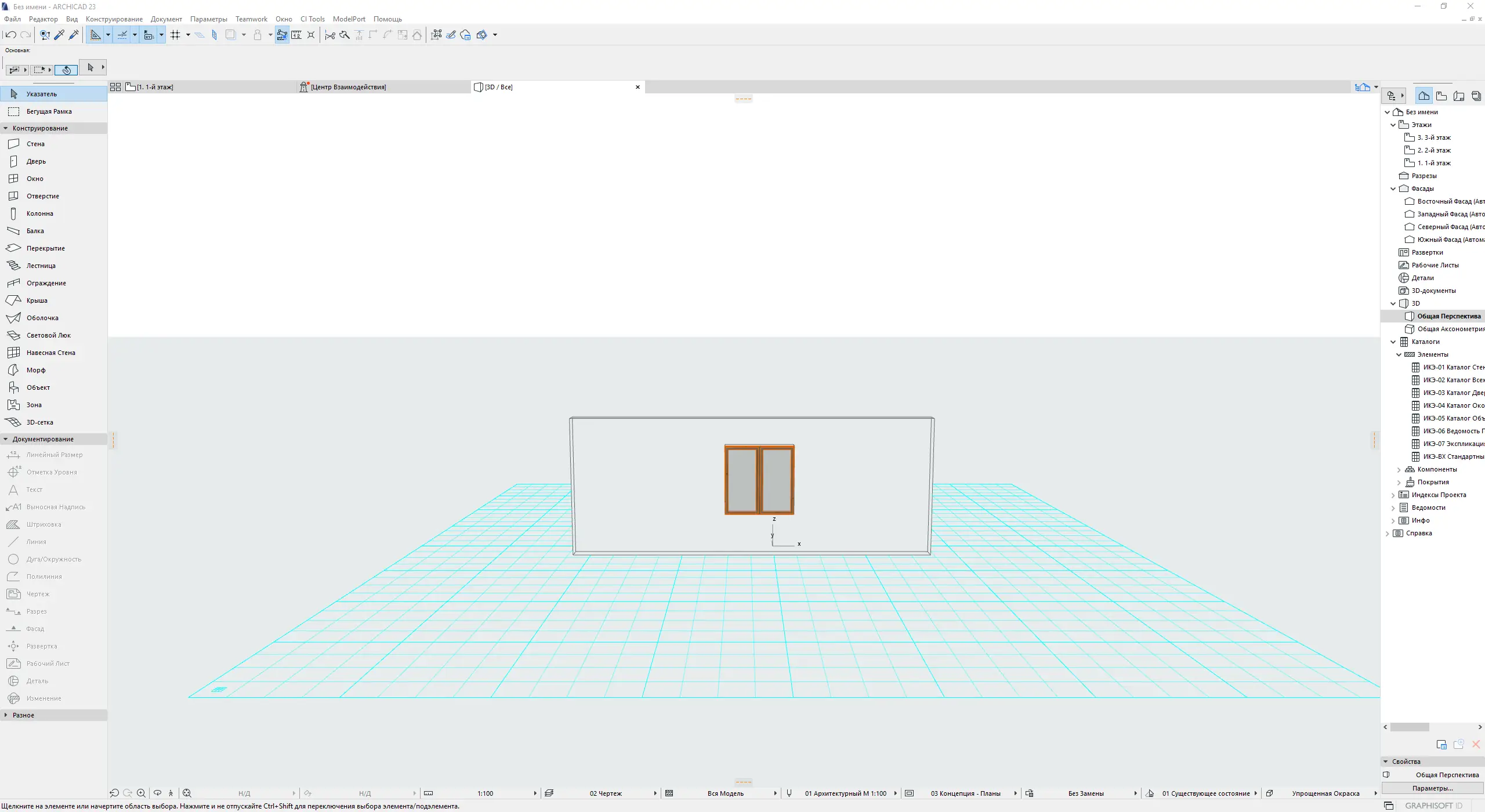Screen dimensions: 1485x812
Task: Open the Упрощенная Окраска graphic override selector
Action: 1325,793
